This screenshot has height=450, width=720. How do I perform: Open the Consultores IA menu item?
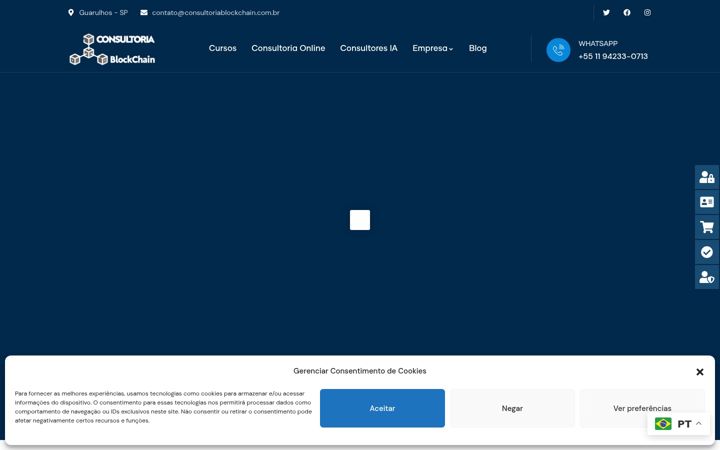368,48
